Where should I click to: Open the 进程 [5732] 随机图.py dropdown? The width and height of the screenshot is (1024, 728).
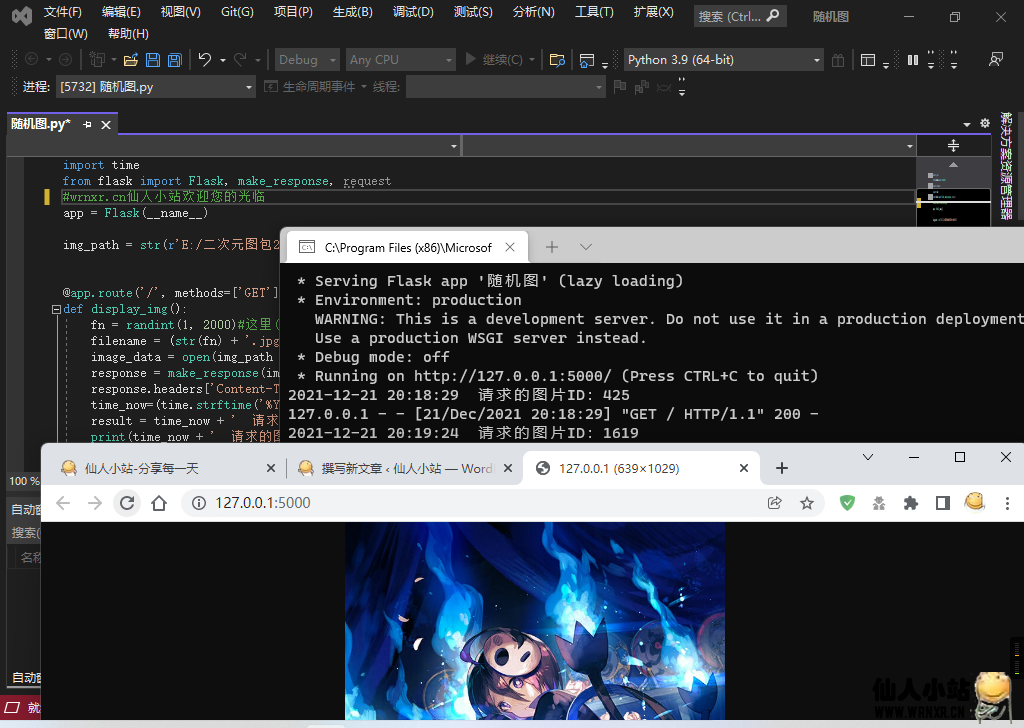[x=155, y=87]
